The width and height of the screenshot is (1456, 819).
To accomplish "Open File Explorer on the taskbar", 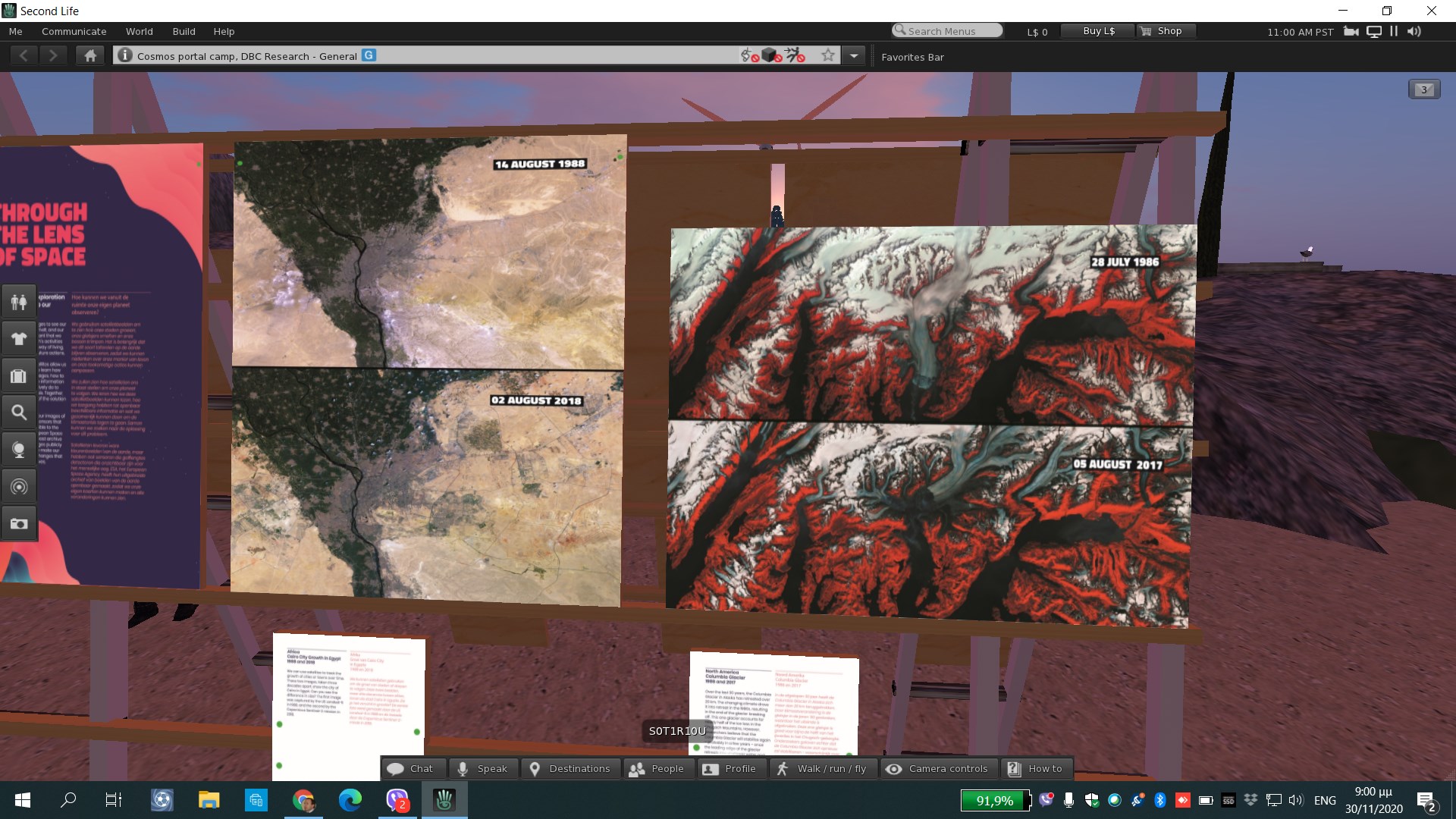I will click(x=209, y=800).
